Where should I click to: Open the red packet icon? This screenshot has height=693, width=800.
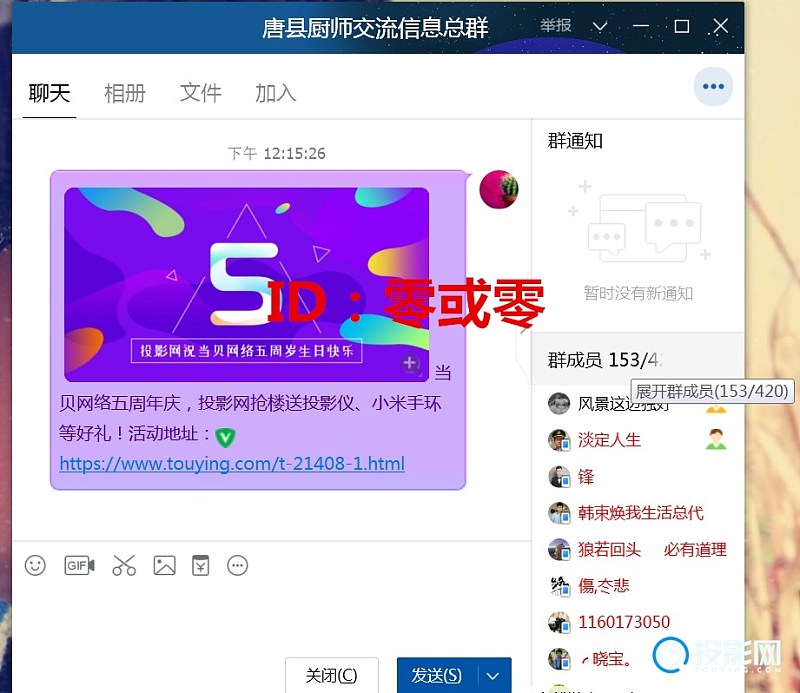(x=201, y=565)
